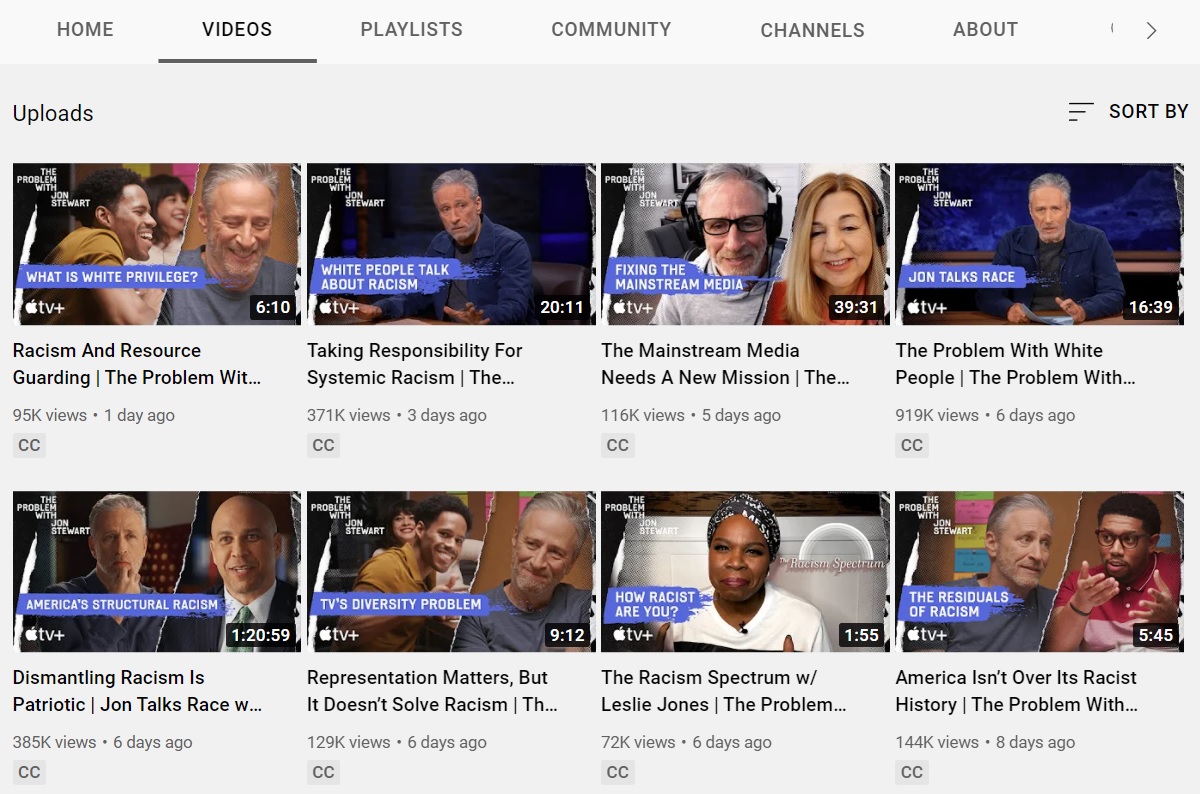The height and width of the screenshot is (794, 1200).
Task: Click Apple TV+ logo on 1:55 thumbnail
Action: coord(632,635)
